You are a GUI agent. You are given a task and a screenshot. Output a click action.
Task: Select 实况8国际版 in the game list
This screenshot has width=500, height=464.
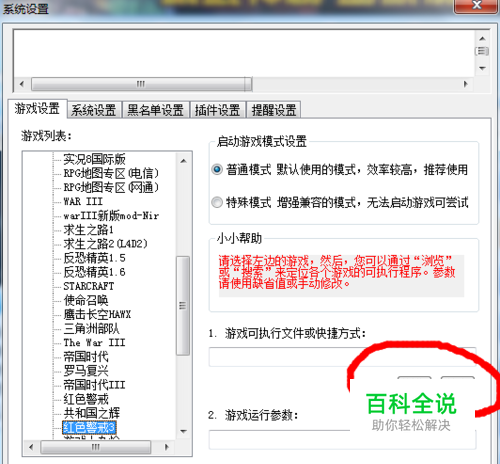coord(95,159)
